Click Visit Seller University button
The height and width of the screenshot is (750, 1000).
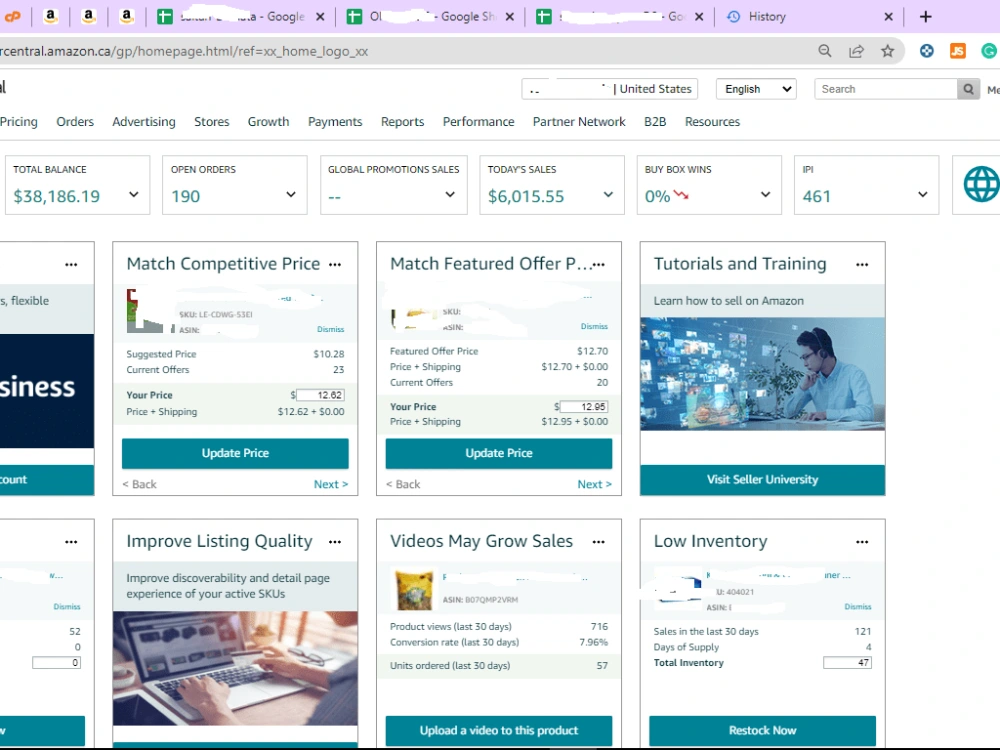click(x=762, y=480)
